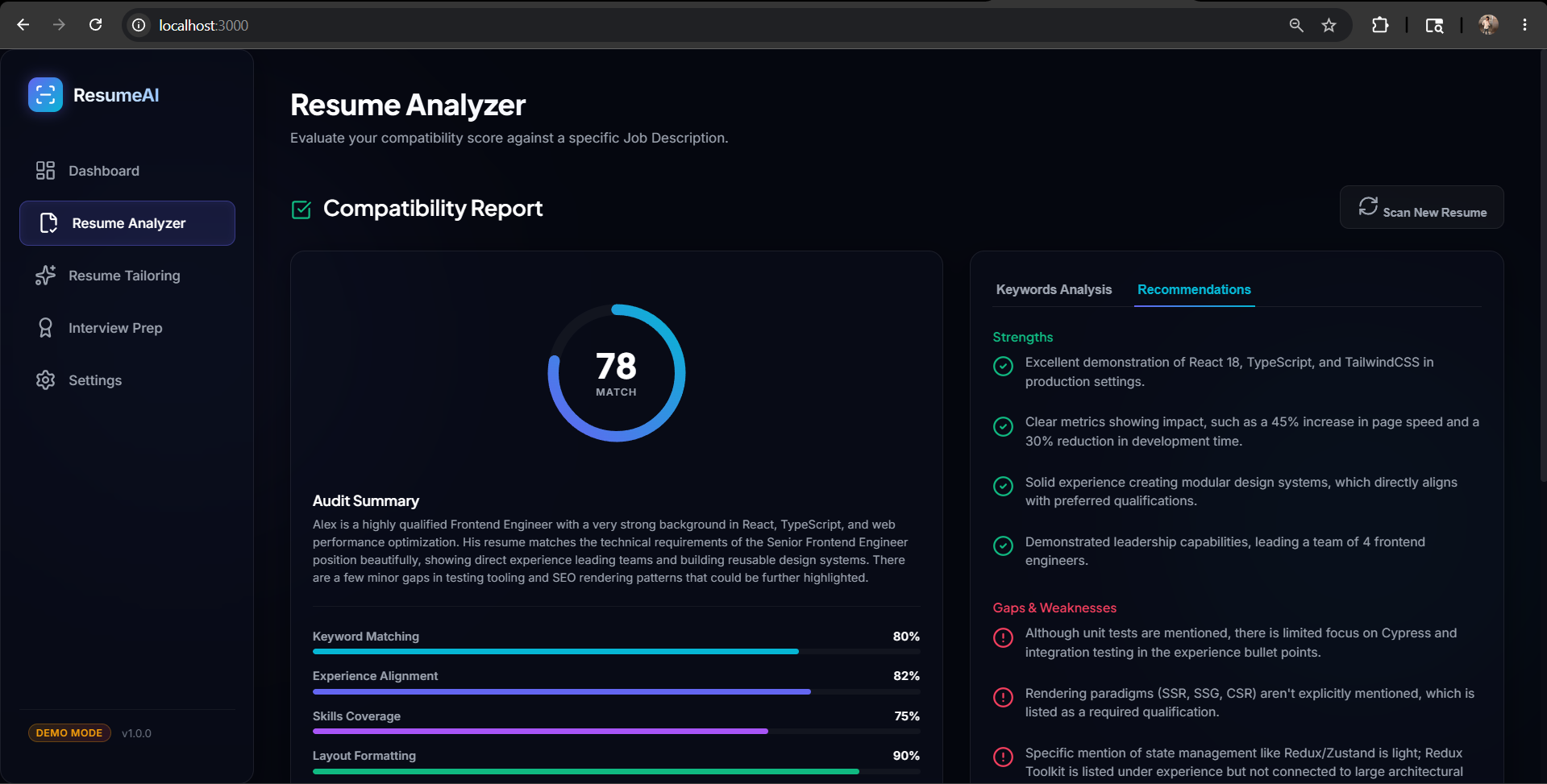Reload the page with the browser refresh icon

[x=95, y=25]
